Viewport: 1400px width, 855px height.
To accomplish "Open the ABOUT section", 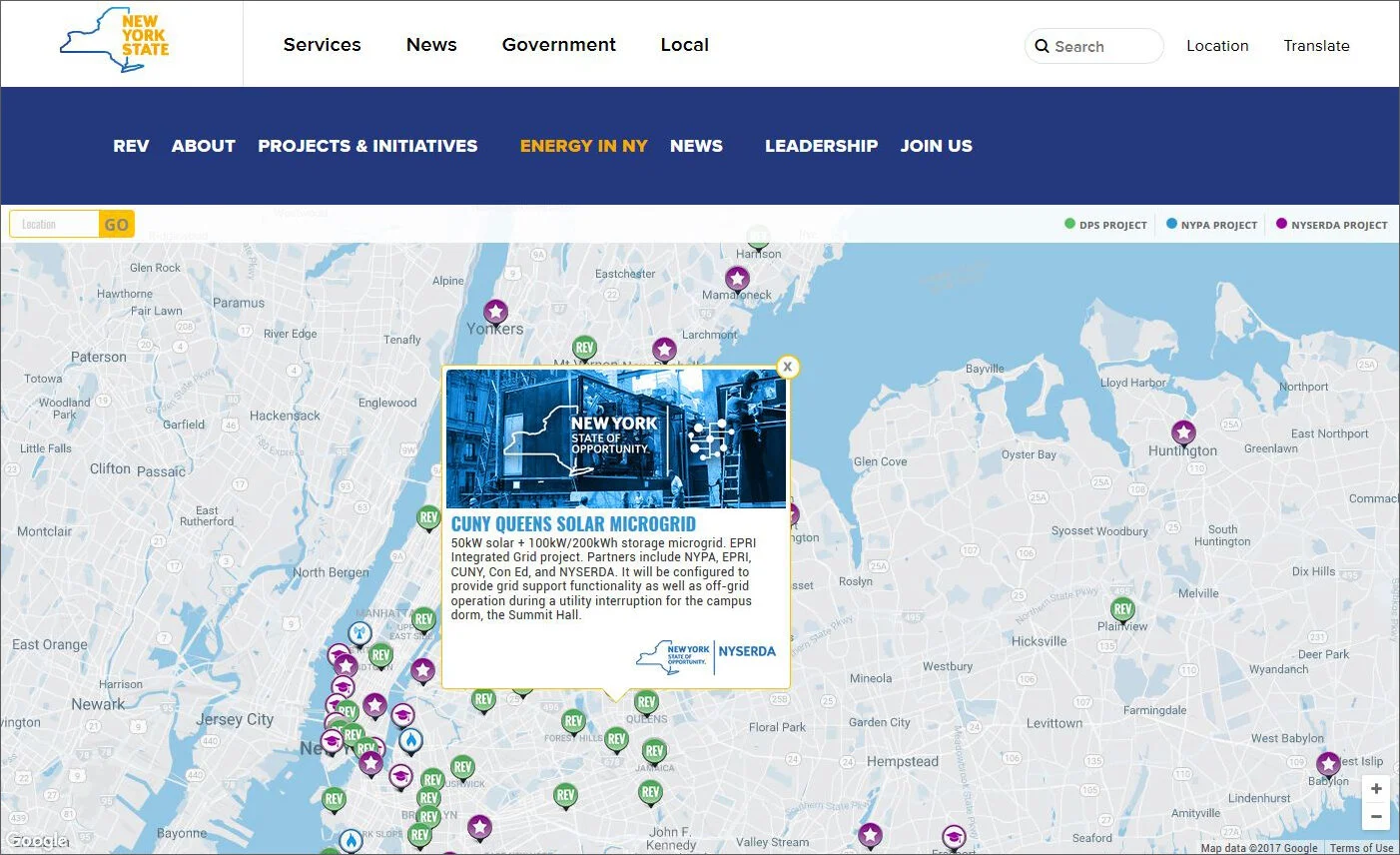I will (x=204, y=146).
